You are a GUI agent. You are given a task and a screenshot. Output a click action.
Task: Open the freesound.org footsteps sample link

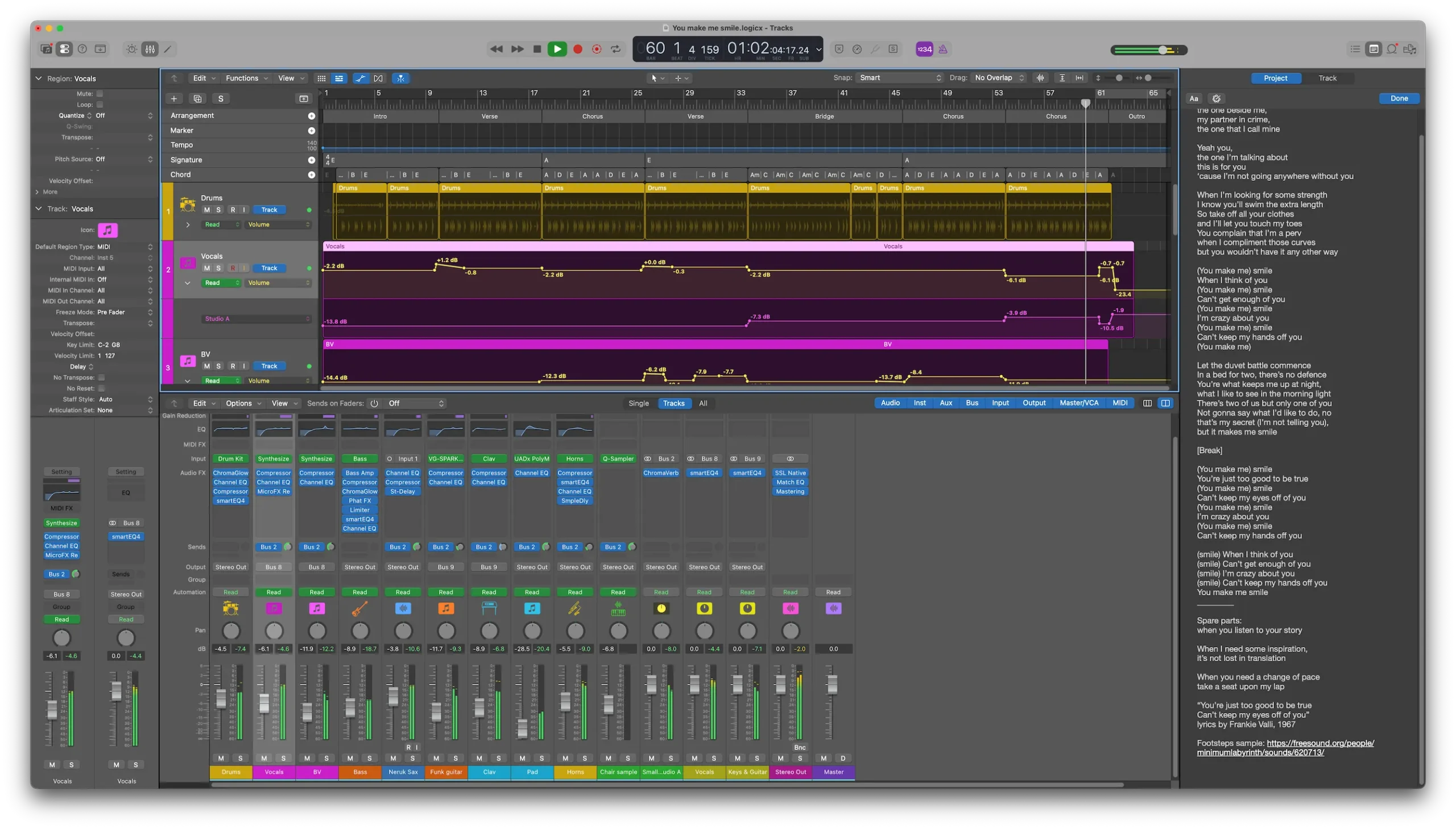click(1285, 748)
